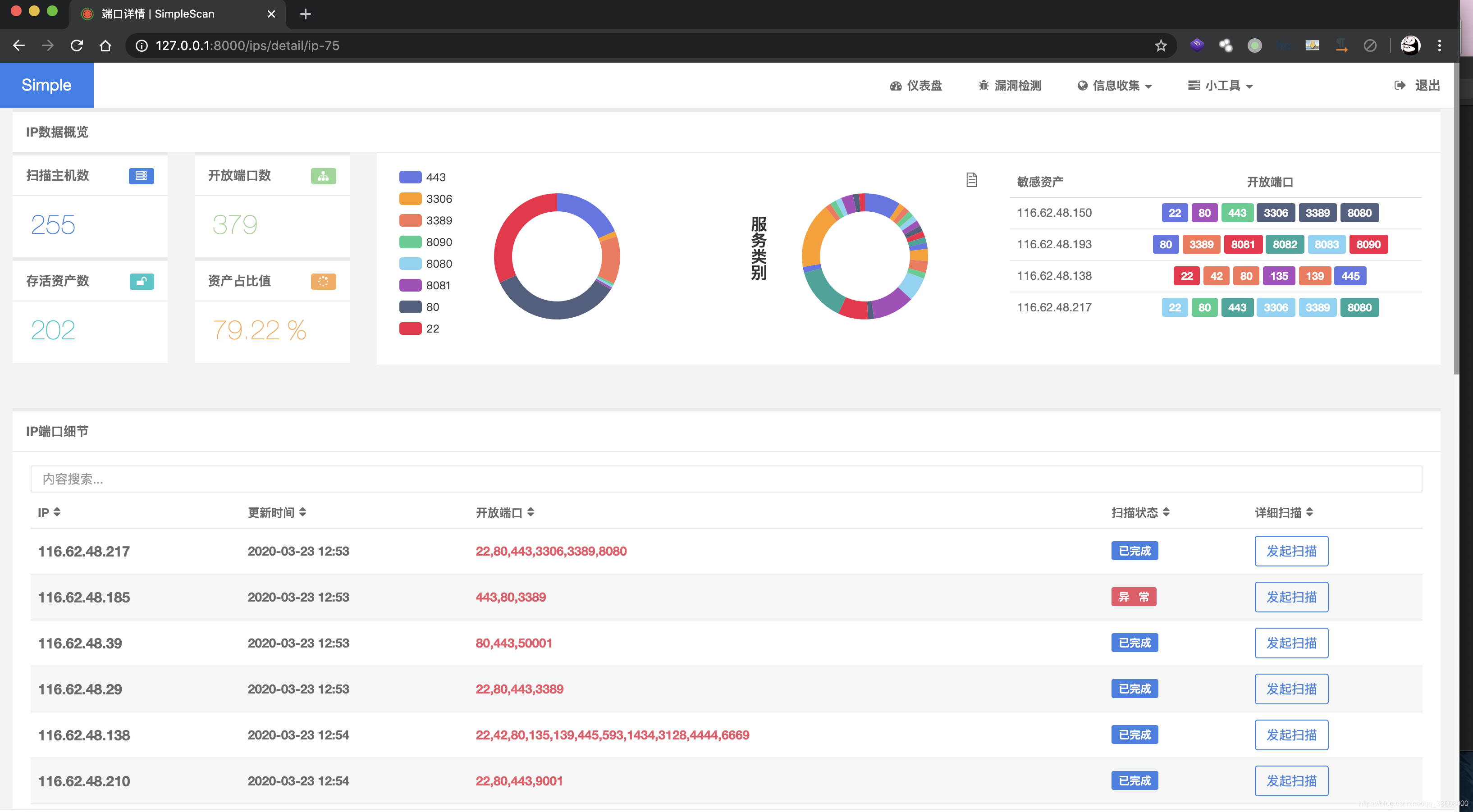
Task: Click the site info icon in address bar
Action: pyautogui.click(x=141, y=46)
